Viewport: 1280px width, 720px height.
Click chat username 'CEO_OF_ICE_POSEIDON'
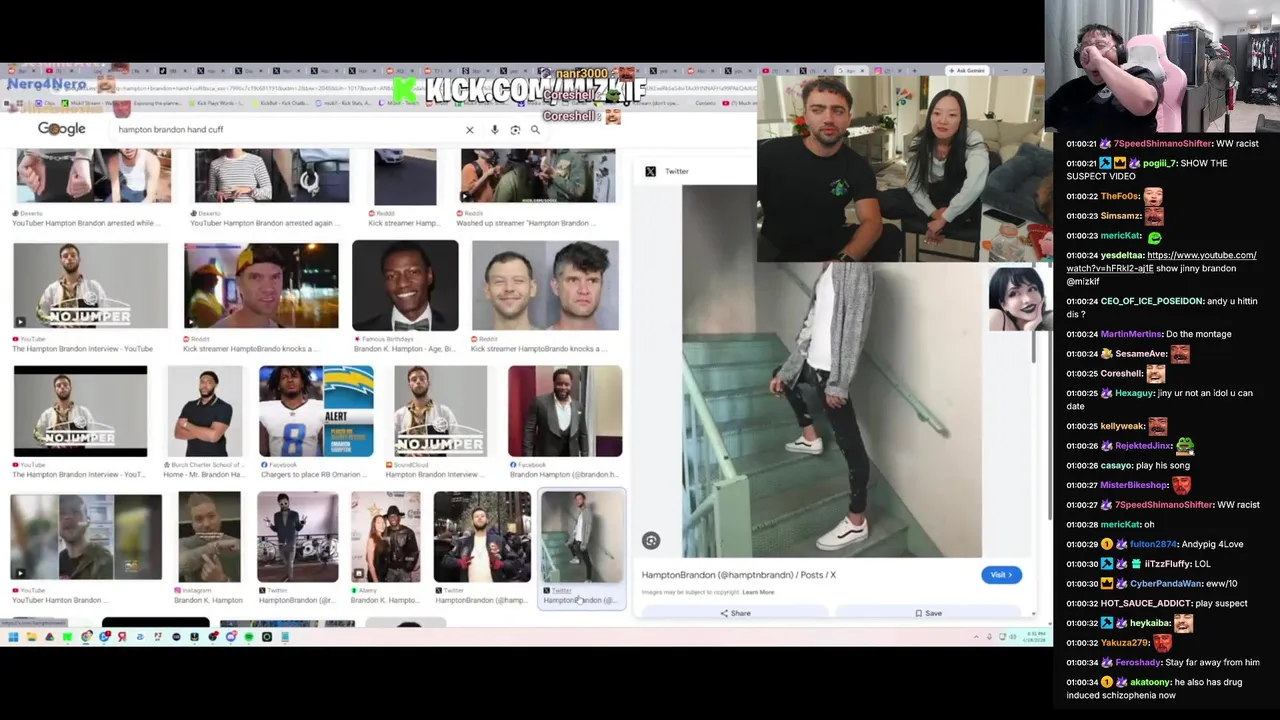tap(1151, 301)
